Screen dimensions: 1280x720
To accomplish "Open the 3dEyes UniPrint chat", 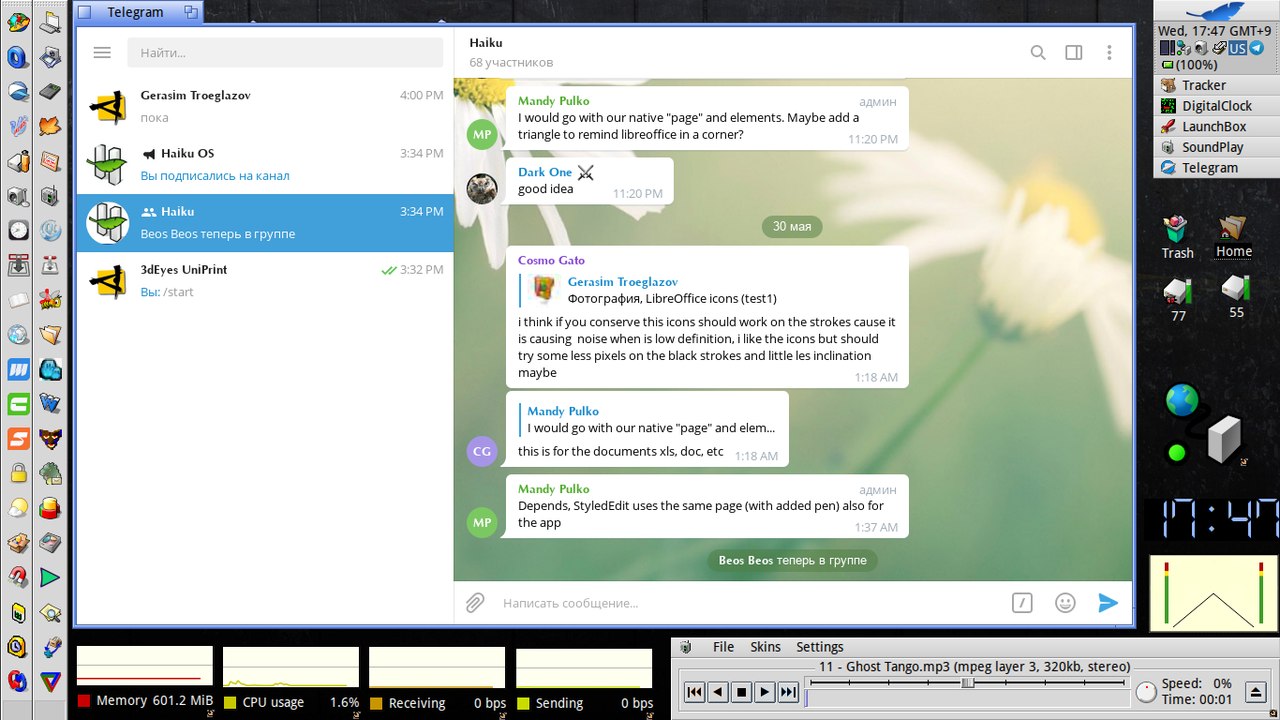I will coord(265,281).
